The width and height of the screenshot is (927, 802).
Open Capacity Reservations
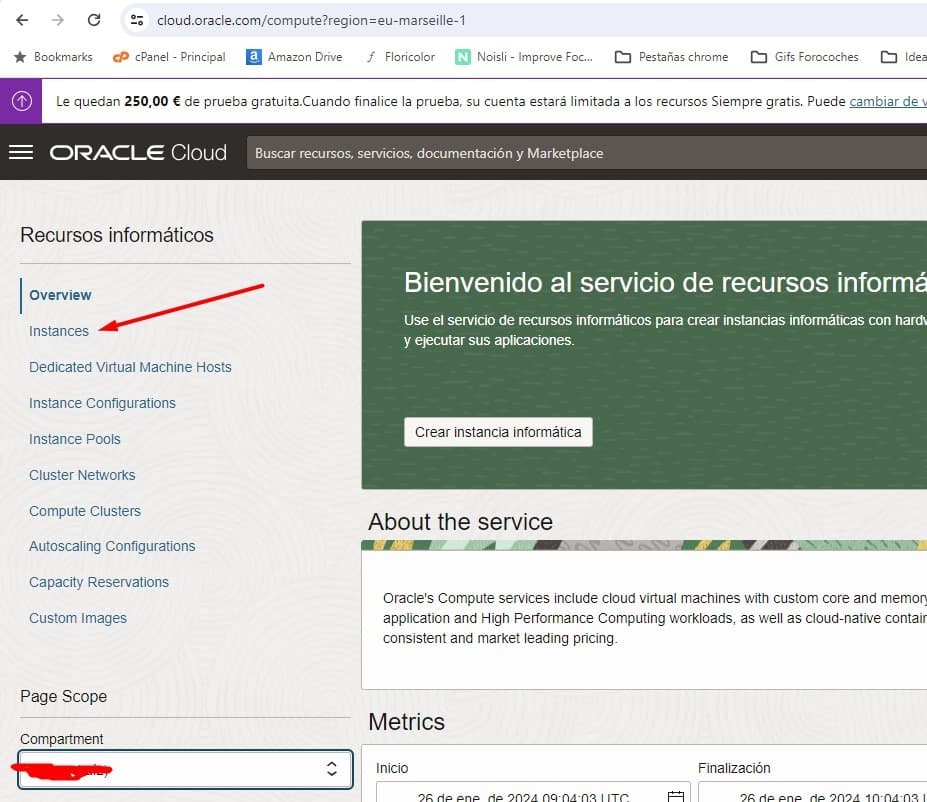[99, 582]
